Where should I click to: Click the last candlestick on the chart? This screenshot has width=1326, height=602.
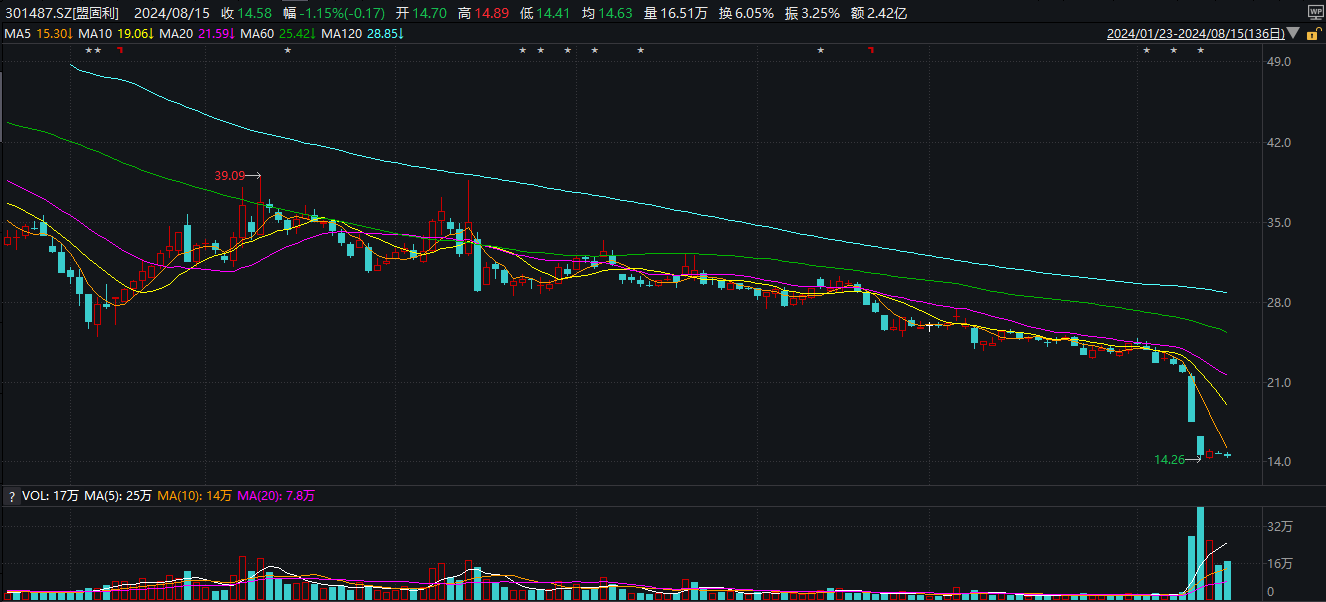point(1227,455)
